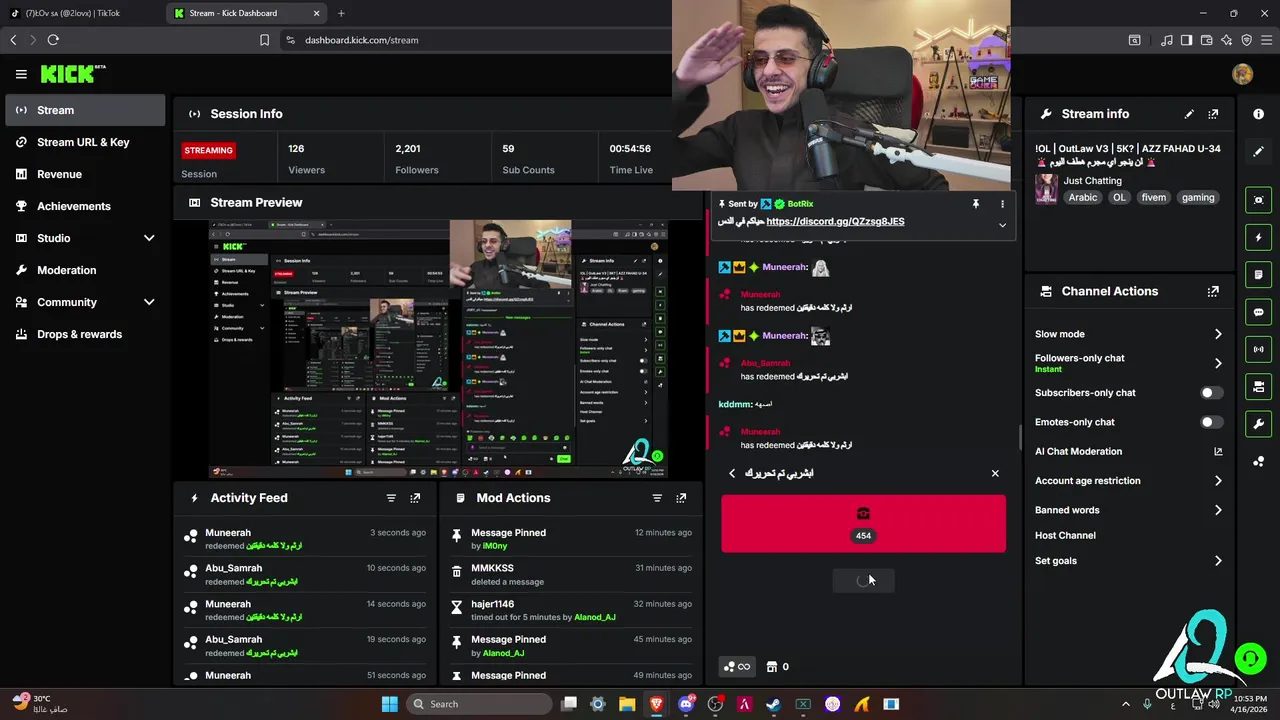This screenshot has height=720, width=1280.
Task: Toggle the mod actions document icon
Action: point(1259,275)
